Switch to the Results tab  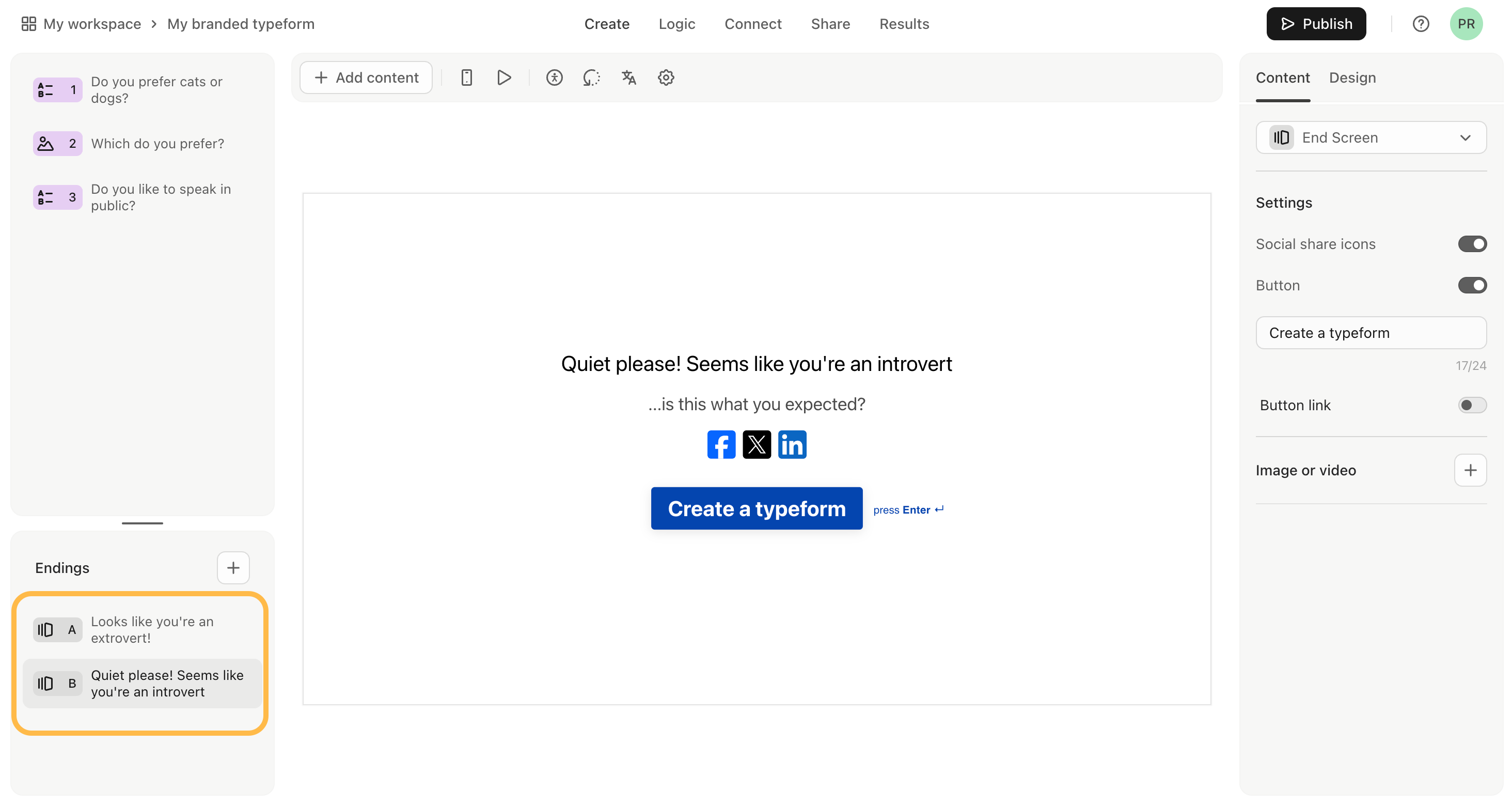tap(904, 24)
